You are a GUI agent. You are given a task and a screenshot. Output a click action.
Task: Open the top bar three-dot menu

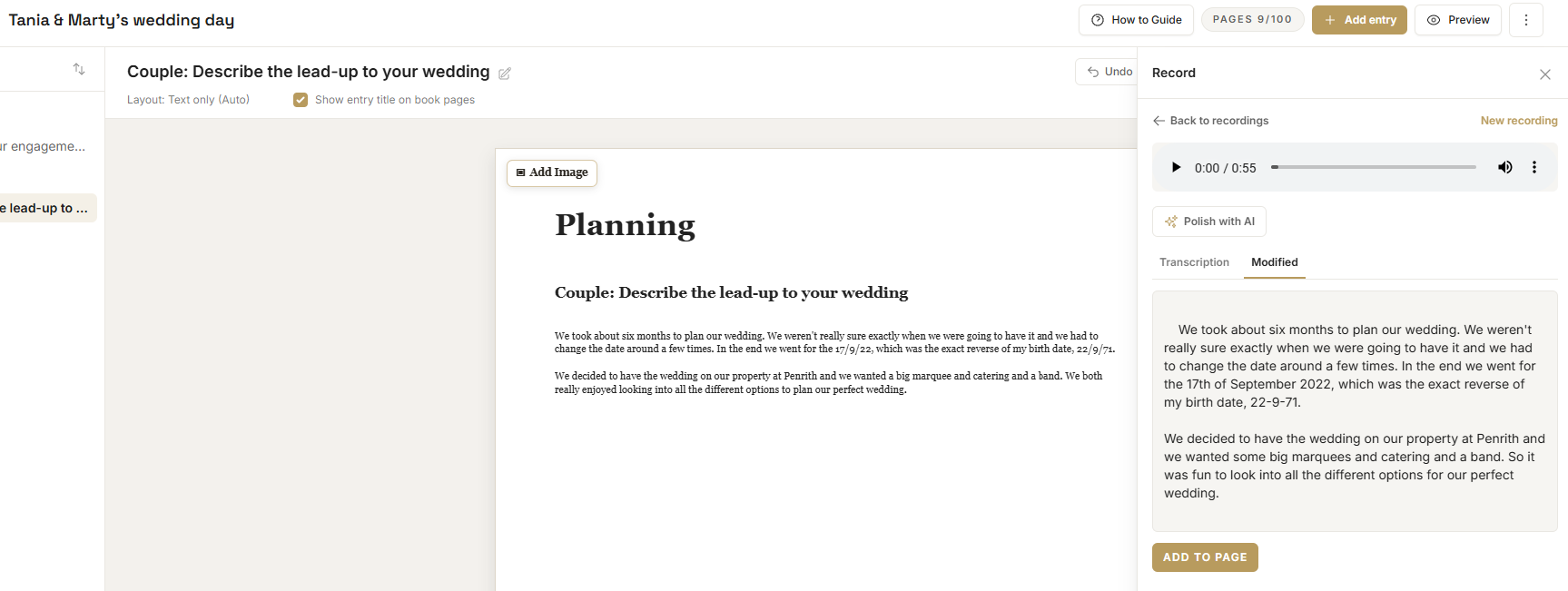click(x=1526, y=20)
